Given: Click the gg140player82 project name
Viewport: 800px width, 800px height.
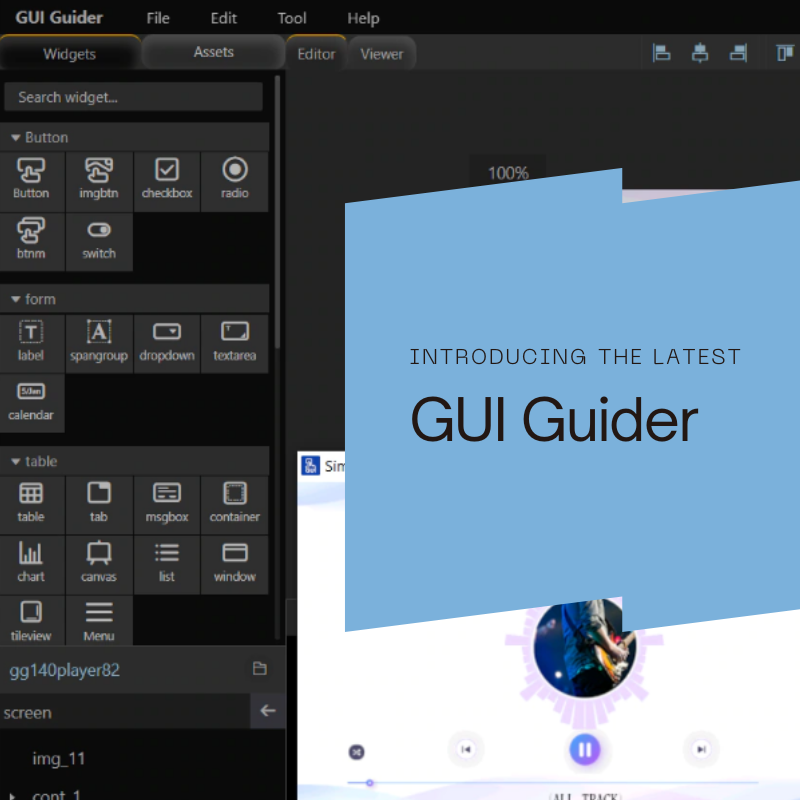Looking at the screenshot, I should point(64,670).
